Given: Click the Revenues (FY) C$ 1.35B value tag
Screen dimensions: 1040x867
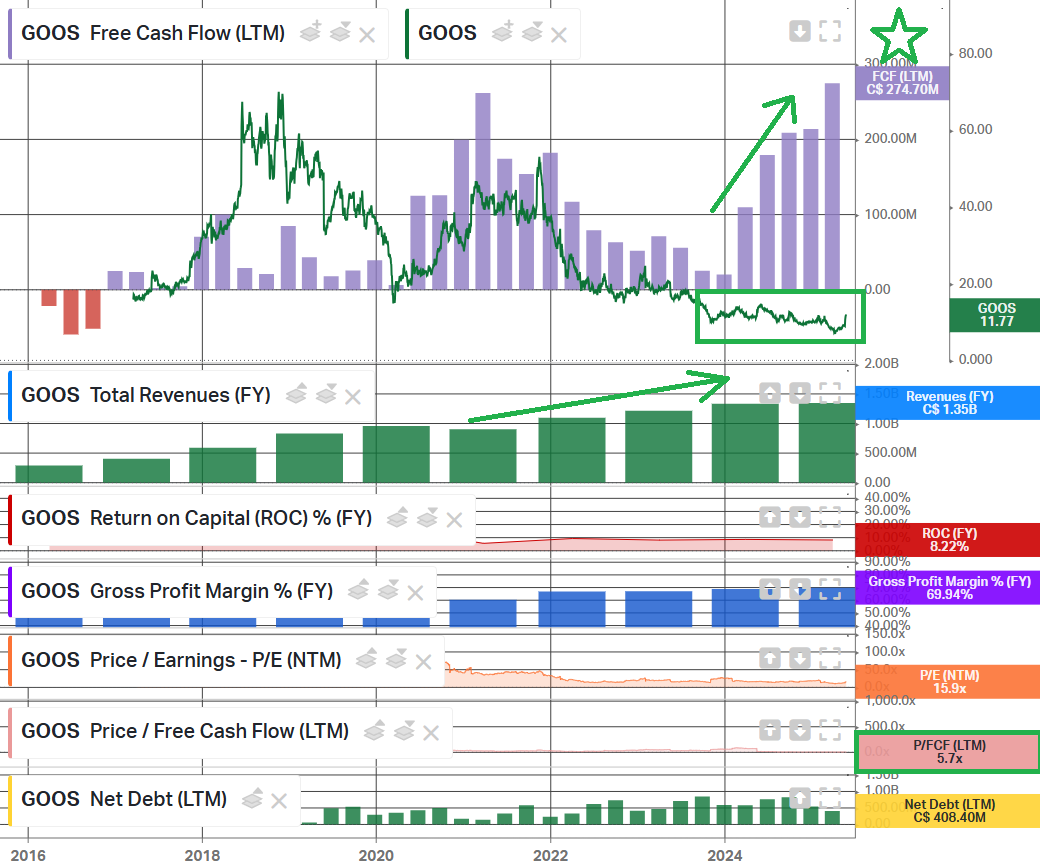Looking at the screenshot, I should 948,403.
